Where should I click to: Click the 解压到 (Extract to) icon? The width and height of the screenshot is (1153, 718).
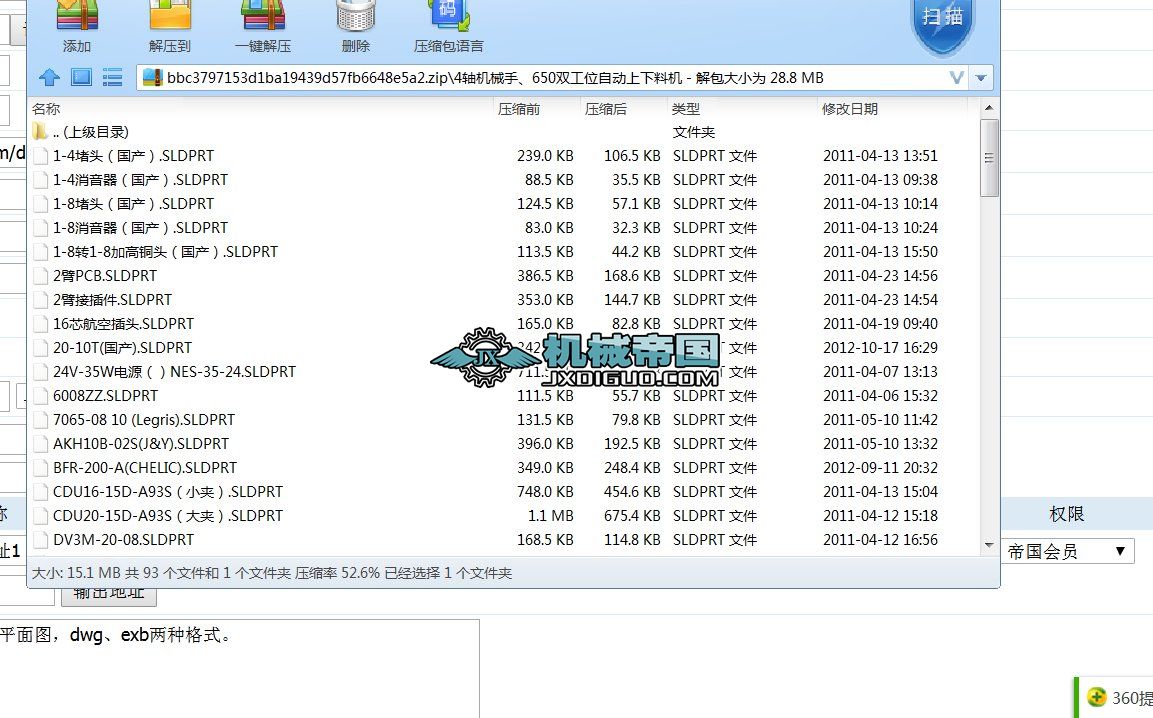tap(170, 16)
